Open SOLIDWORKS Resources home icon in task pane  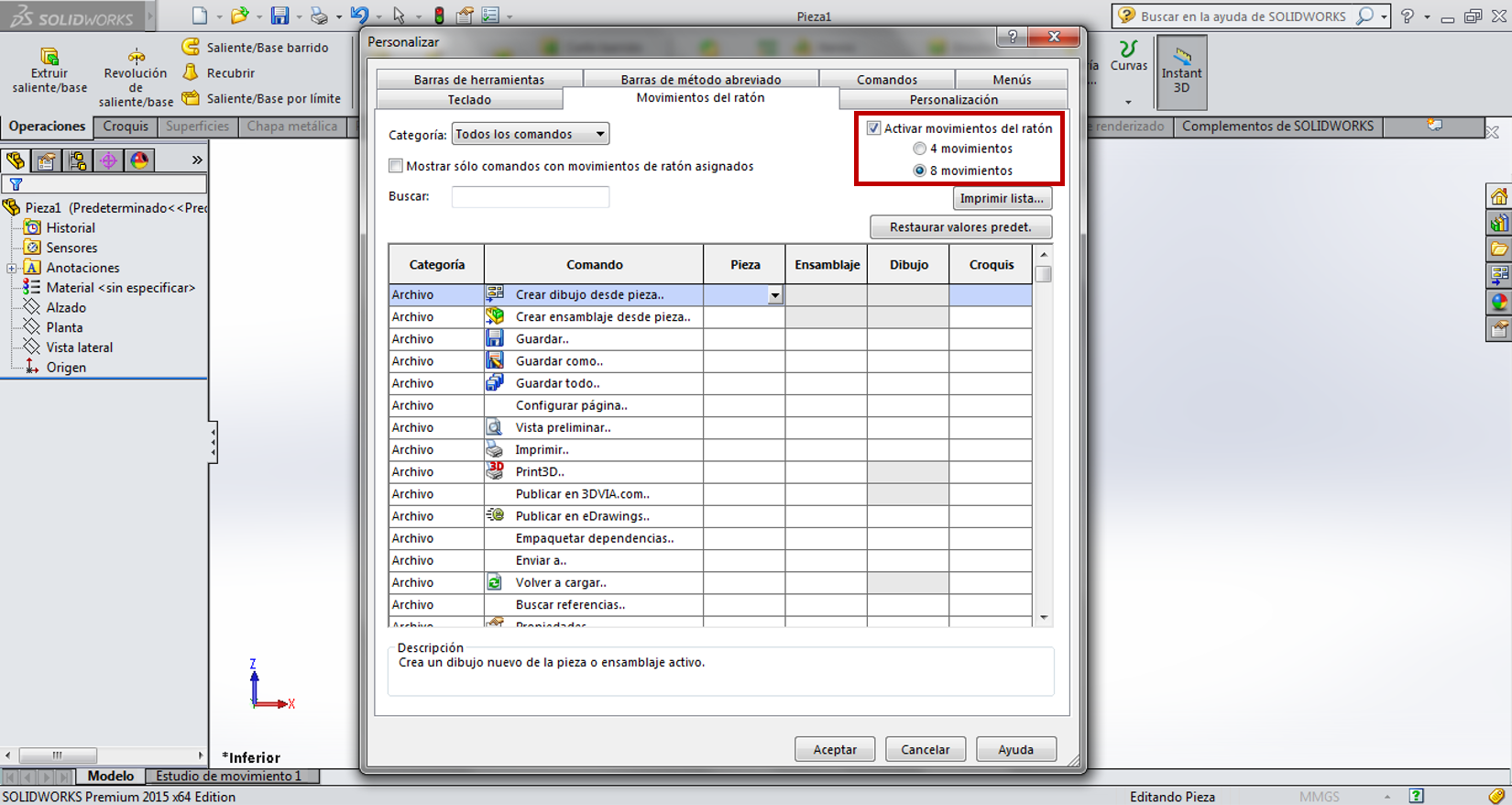(x=1499, y=196)
